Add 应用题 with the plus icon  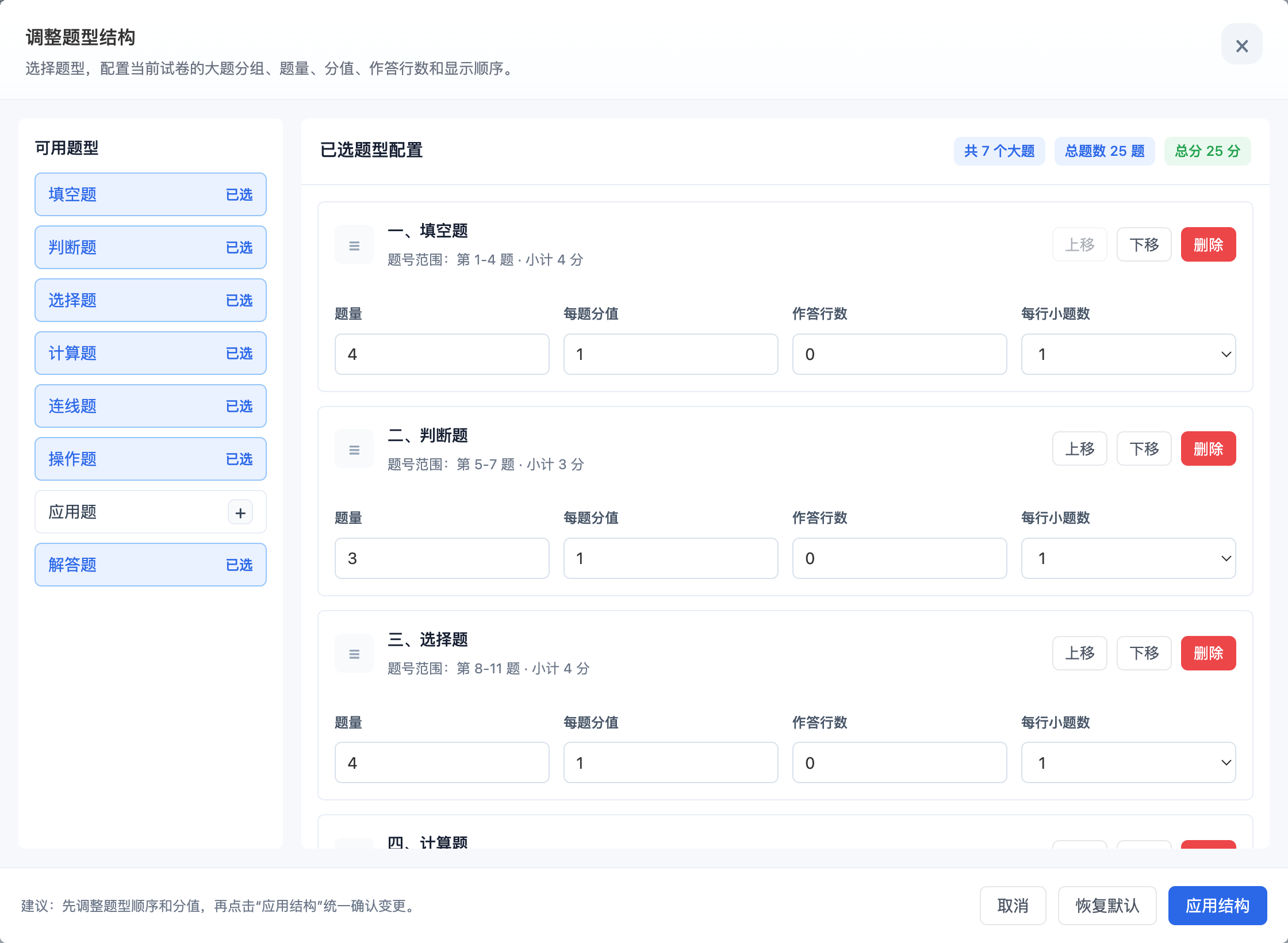click(240, 512)
